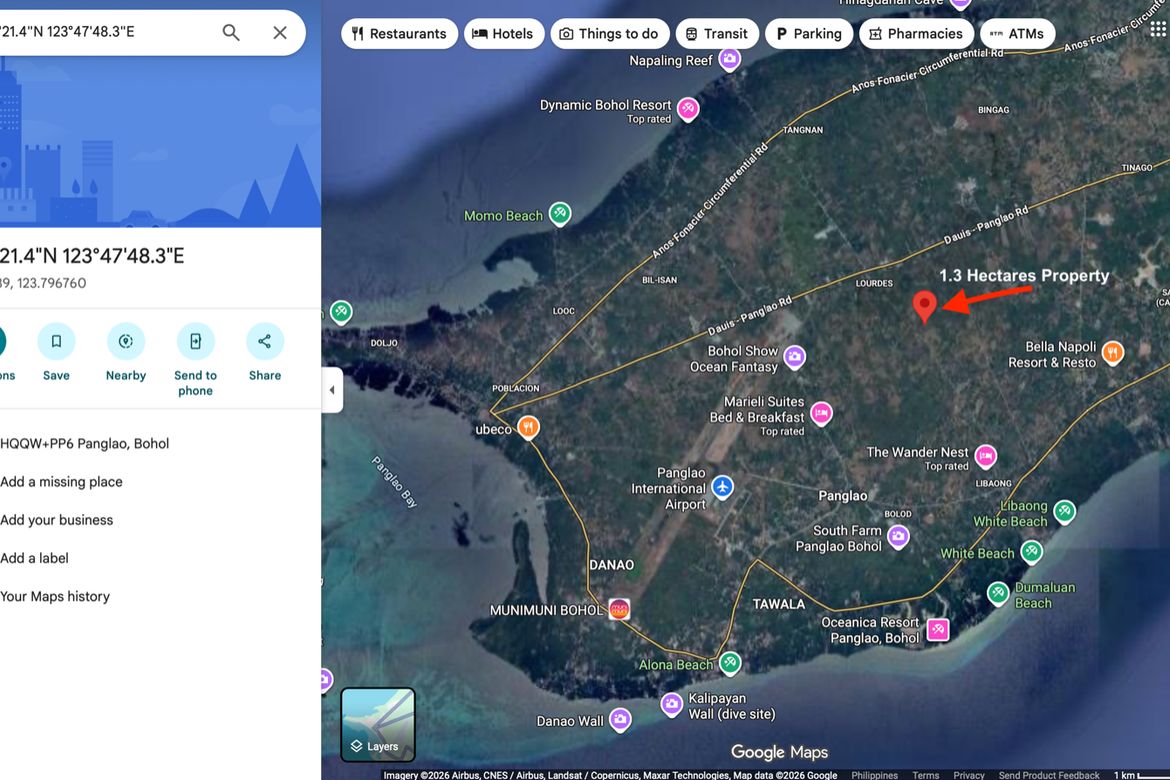The width and height of the screenshot is (1170, 780).
Task: Click The Wander Nest hotel pin
Action: coord(986,455)
